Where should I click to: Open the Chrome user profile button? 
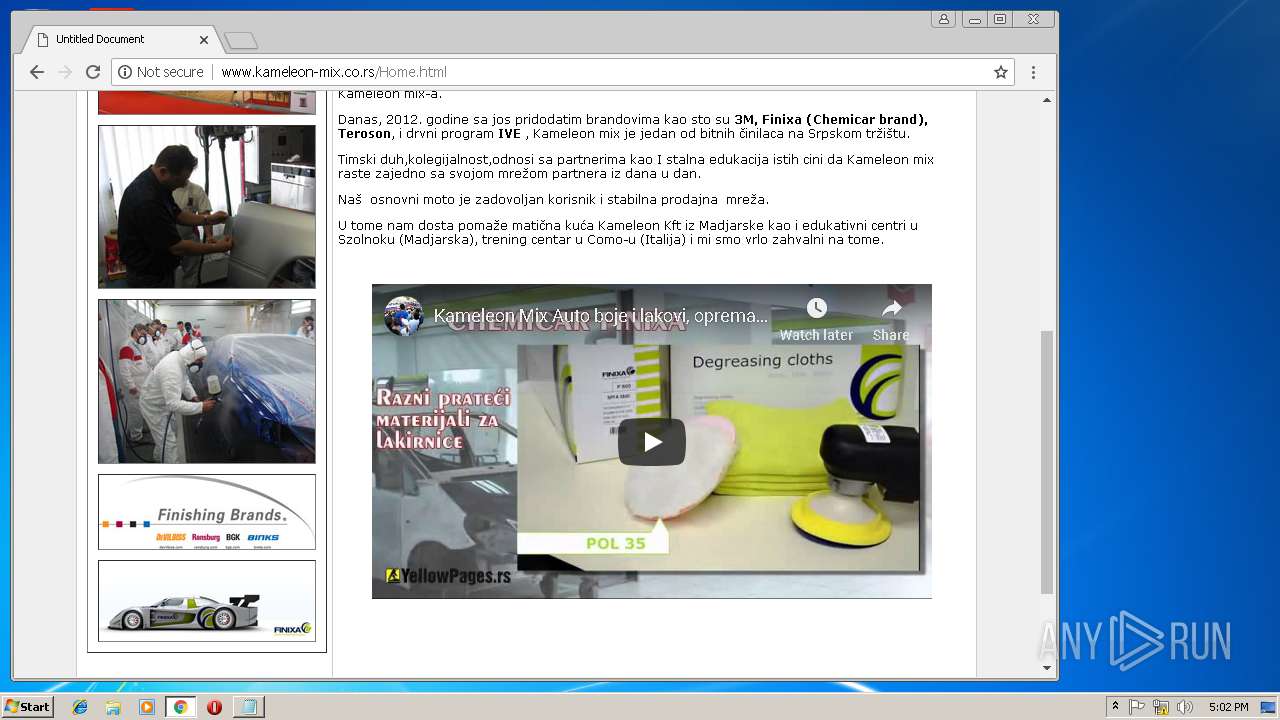click(x=943, y=19)
